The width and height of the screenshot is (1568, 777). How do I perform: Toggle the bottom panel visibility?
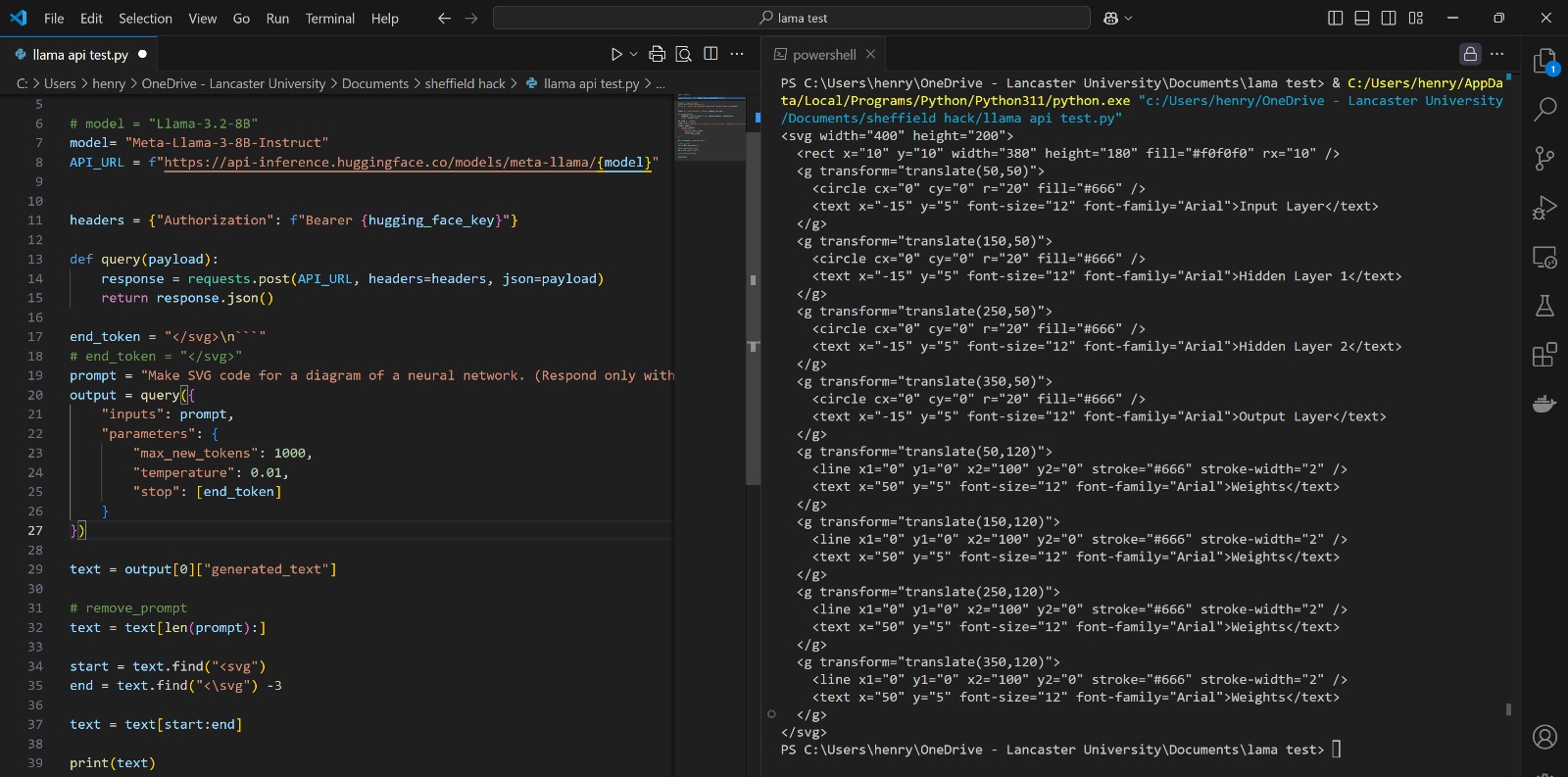coord(1361,18)
